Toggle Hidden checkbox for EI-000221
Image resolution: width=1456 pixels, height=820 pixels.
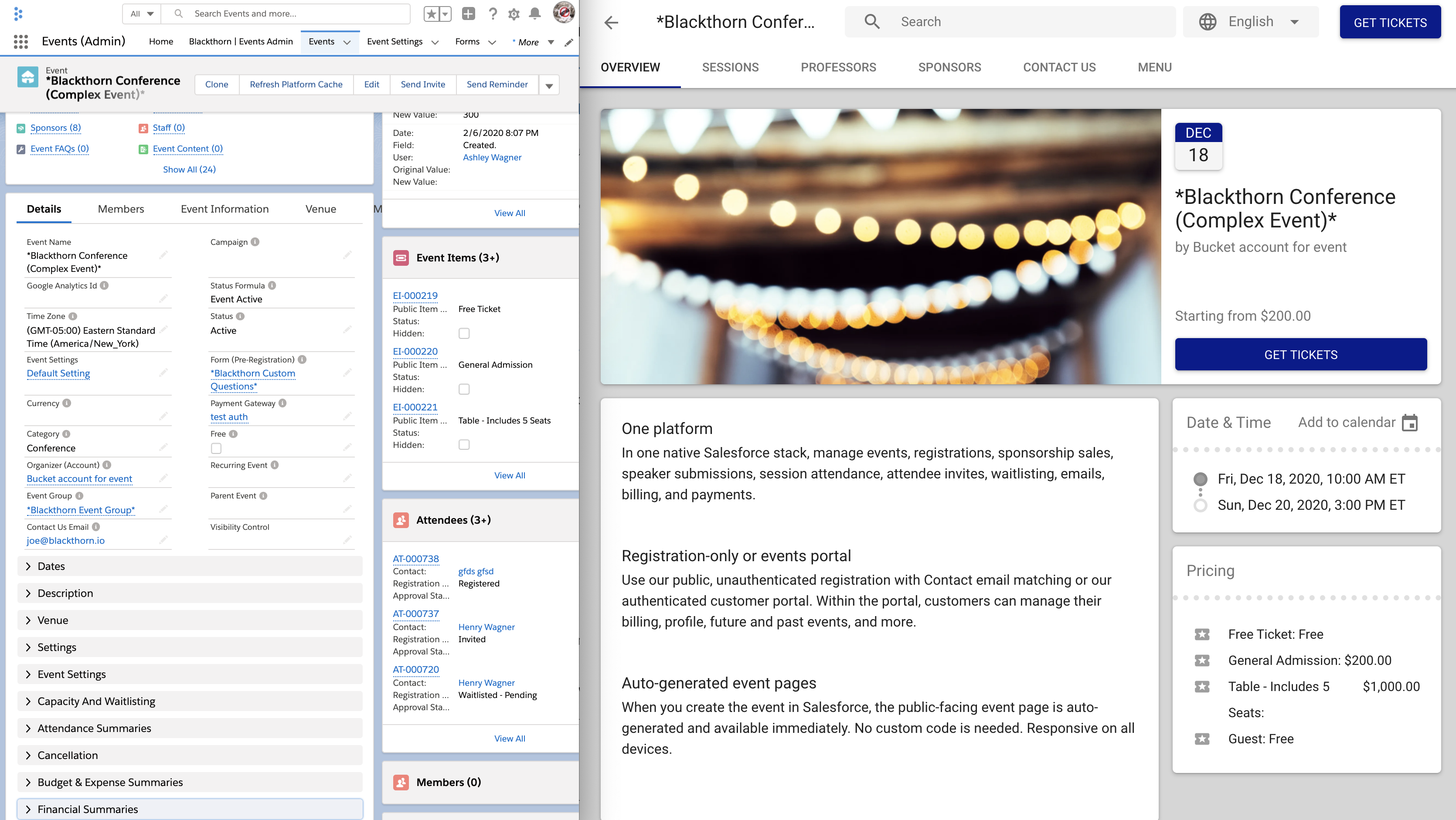pos(464,445)
